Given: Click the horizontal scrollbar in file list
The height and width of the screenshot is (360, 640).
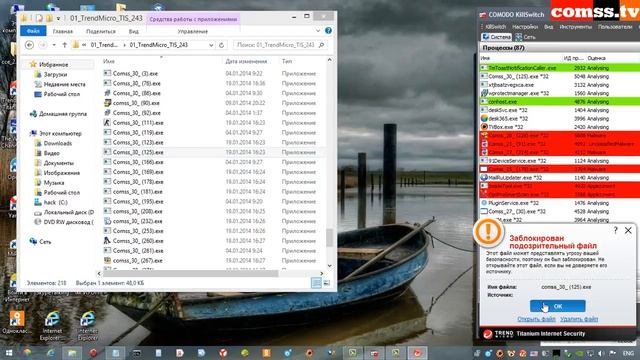Looking at the screenshot, I should coord(190,273).
